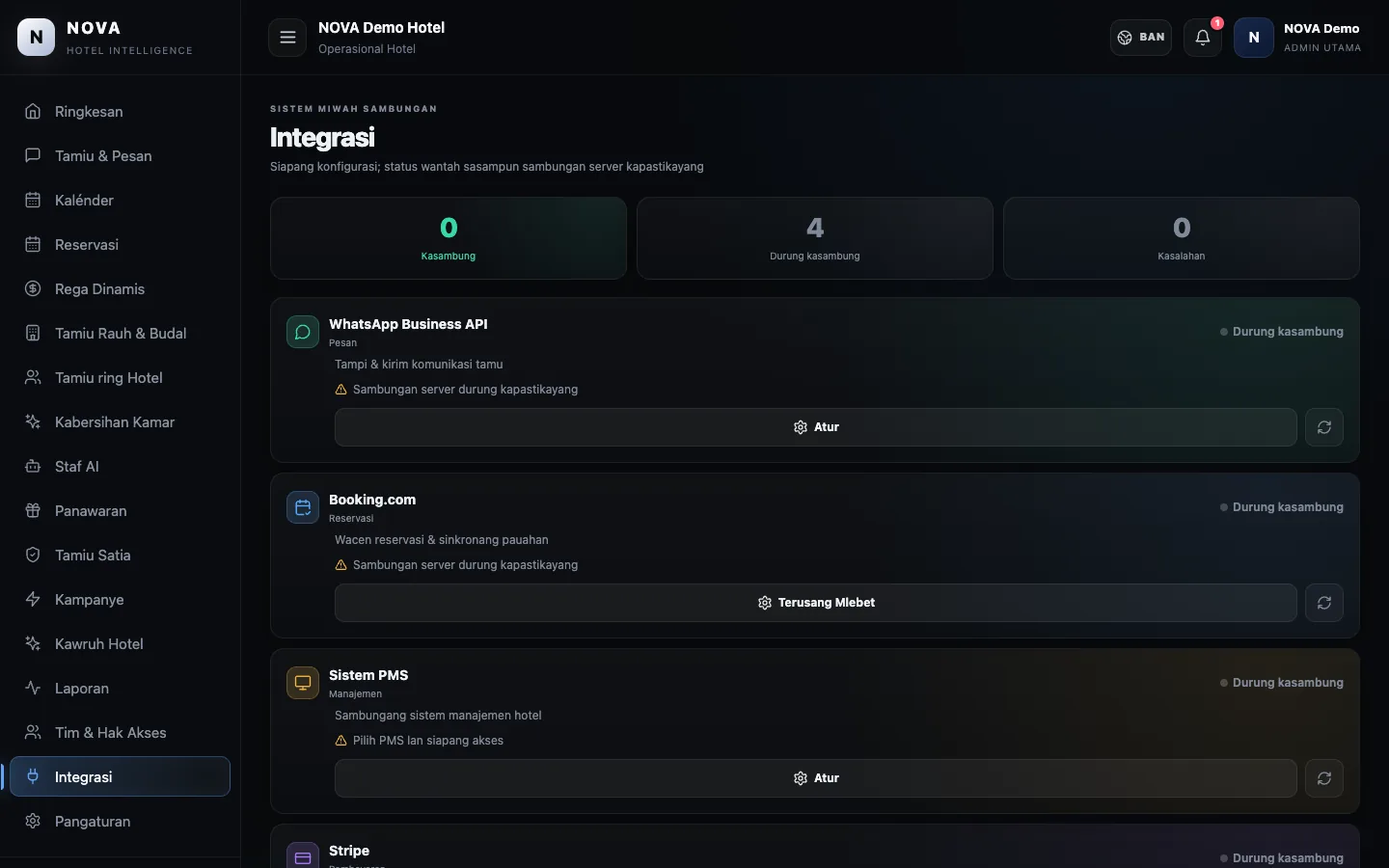1389x868 pixels.
Task: Click the NOVA logo icon
Action: click(37, 38)
